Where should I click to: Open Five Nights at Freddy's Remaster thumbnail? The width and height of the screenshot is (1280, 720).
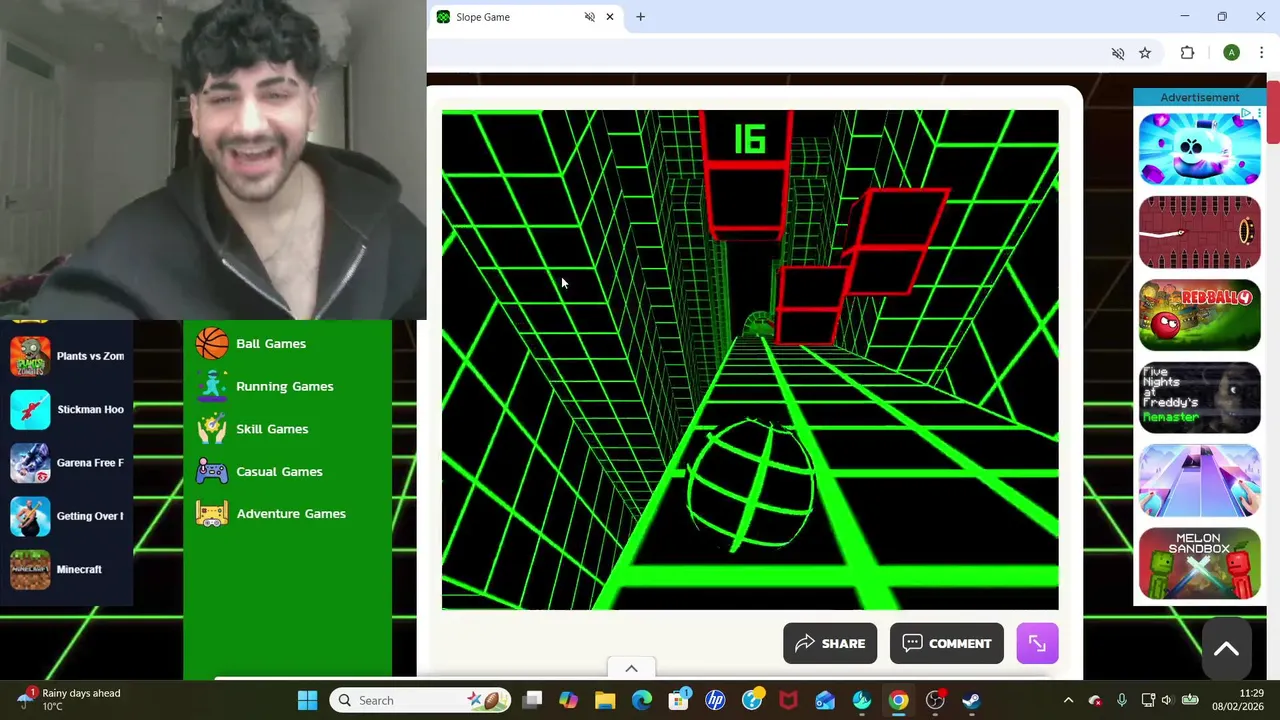[1199, 398]
